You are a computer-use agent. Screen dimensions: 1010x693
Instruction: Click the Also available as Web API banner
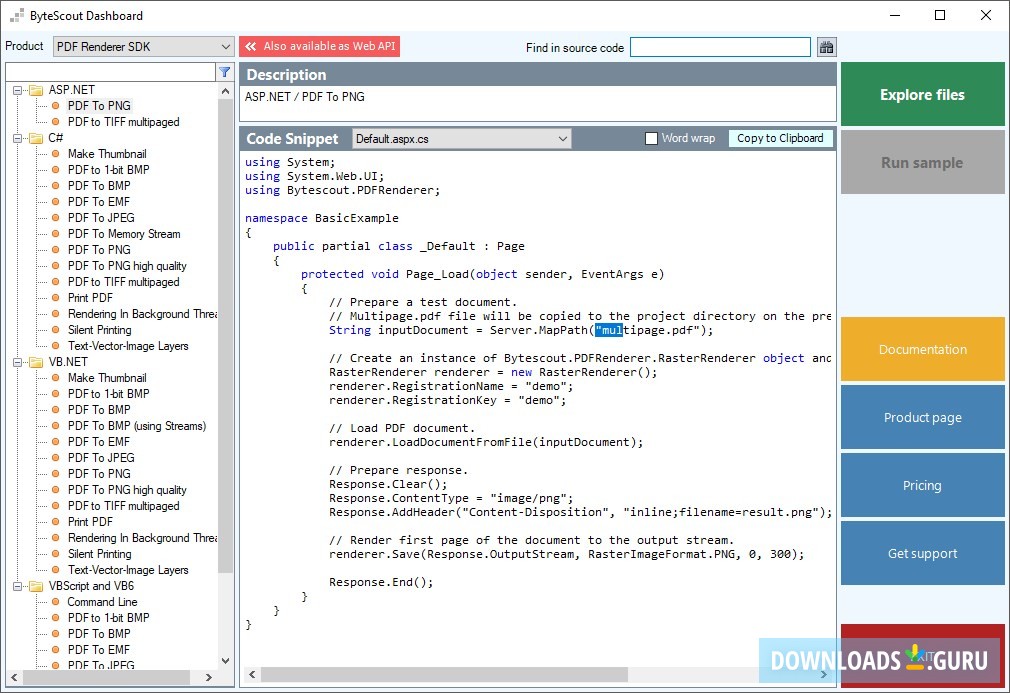(320, 46)
